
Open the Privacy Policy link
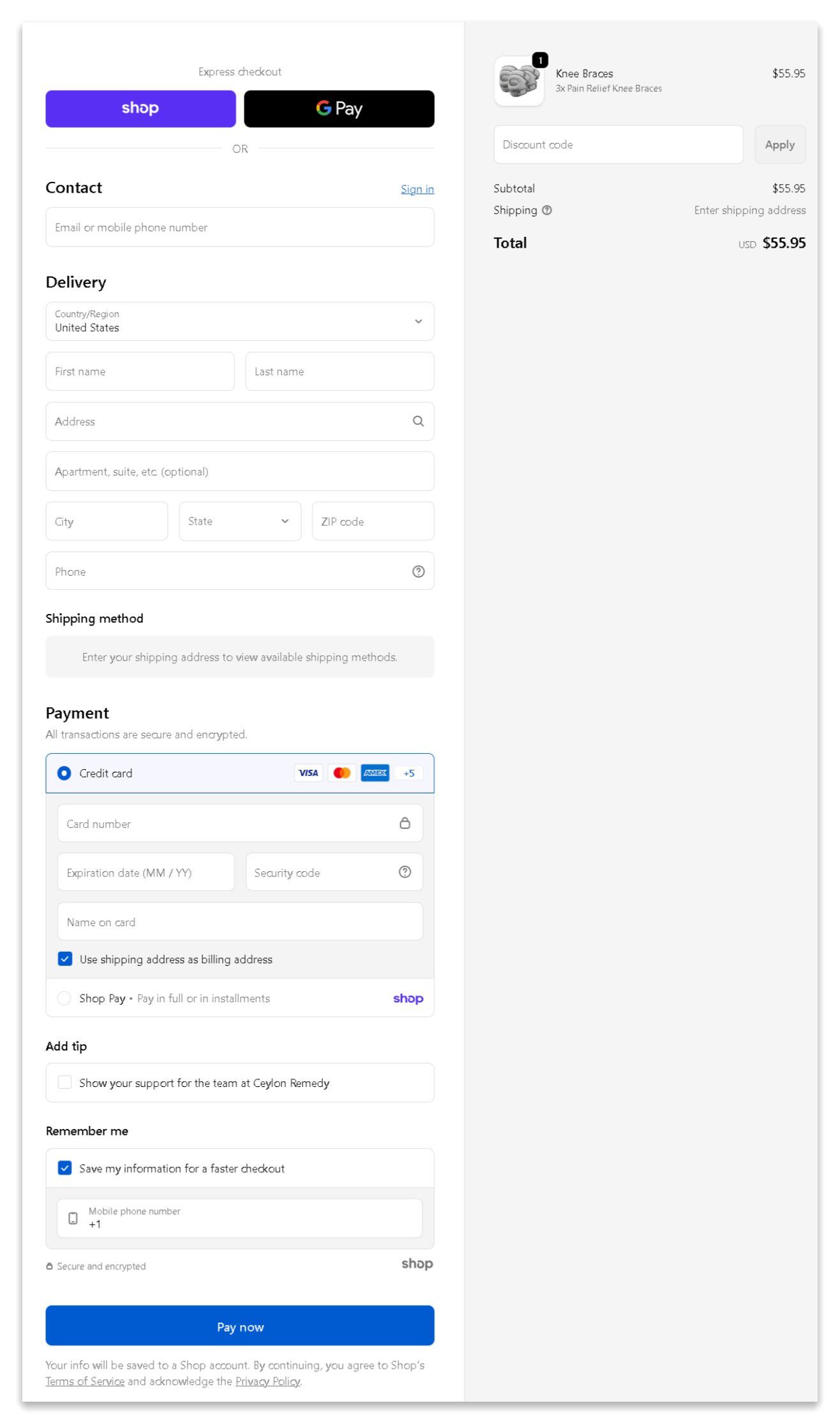click(x=267, y=1381)
